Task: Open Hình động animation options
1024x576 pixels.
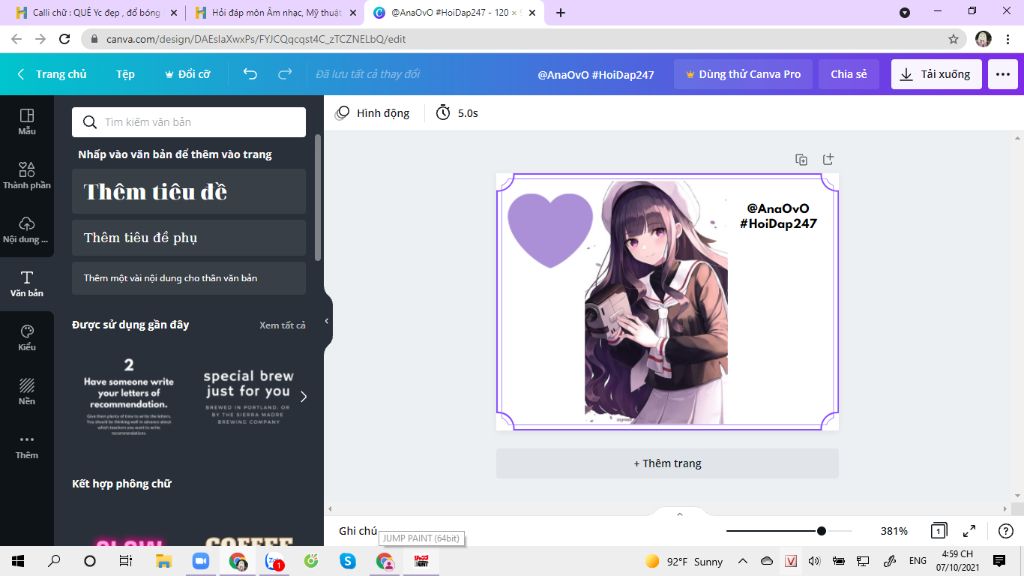Action: [x=372, y=113]
